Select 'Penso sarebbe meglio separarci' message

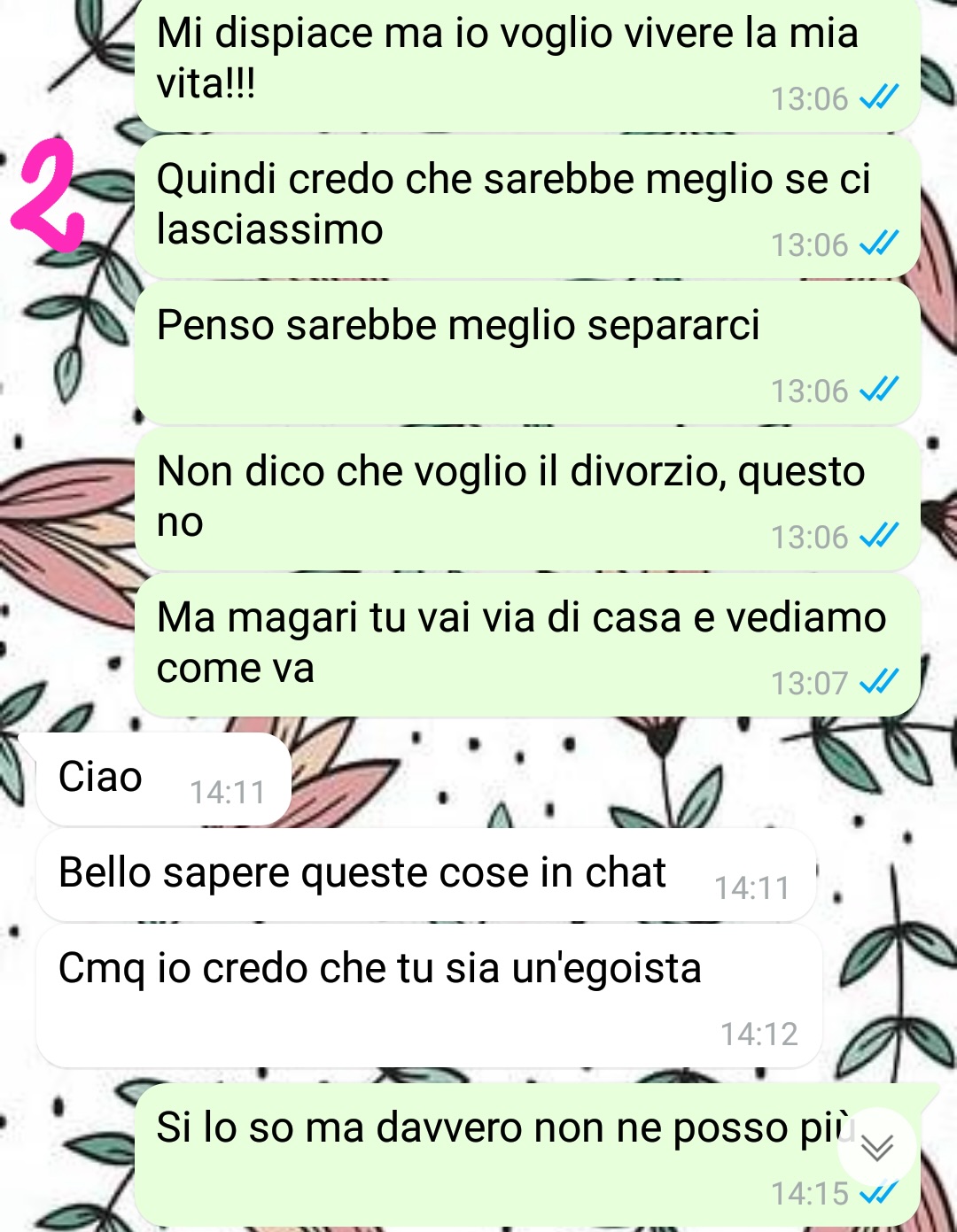coord(527,353)
